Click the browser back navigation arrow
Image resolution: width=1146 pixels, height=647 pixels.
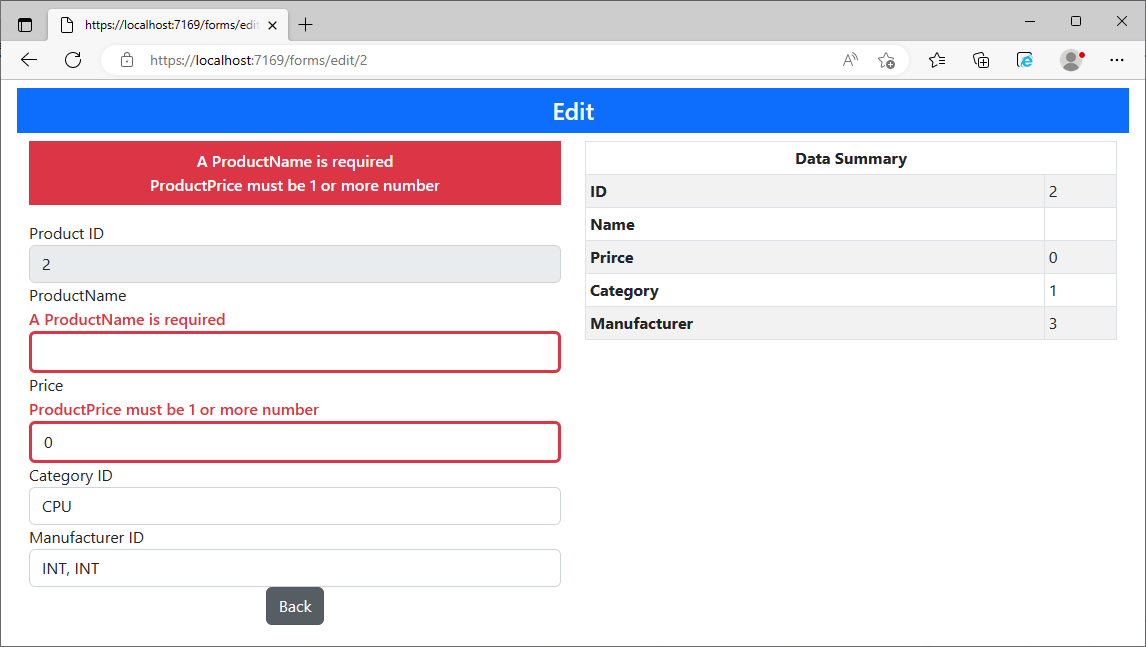tap(28, 59)
